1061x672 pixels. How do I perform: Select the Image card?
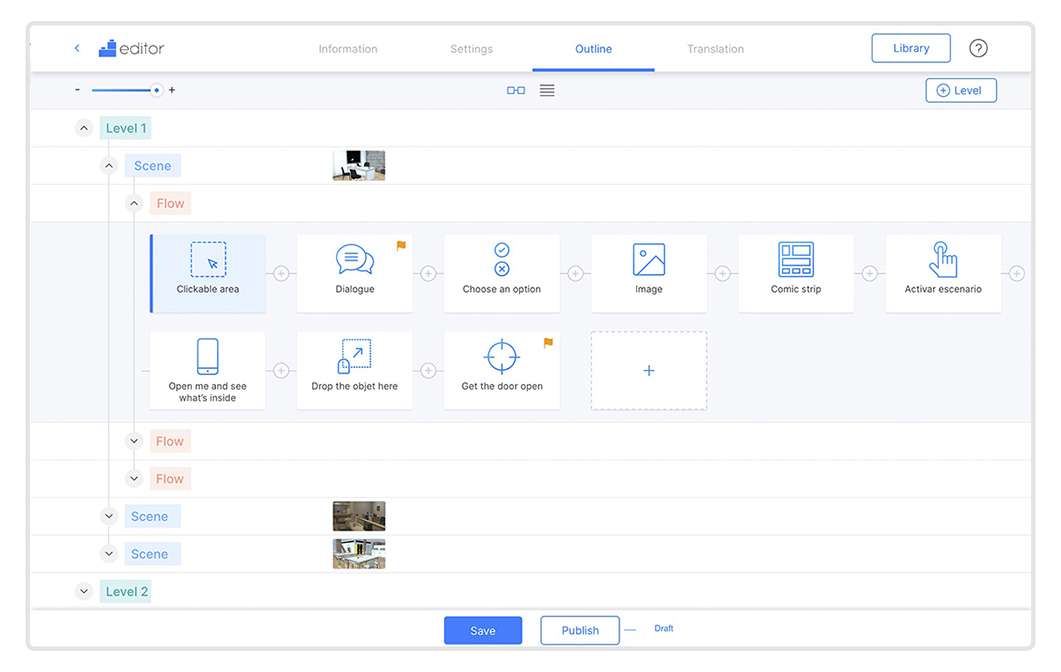point(649,273)
